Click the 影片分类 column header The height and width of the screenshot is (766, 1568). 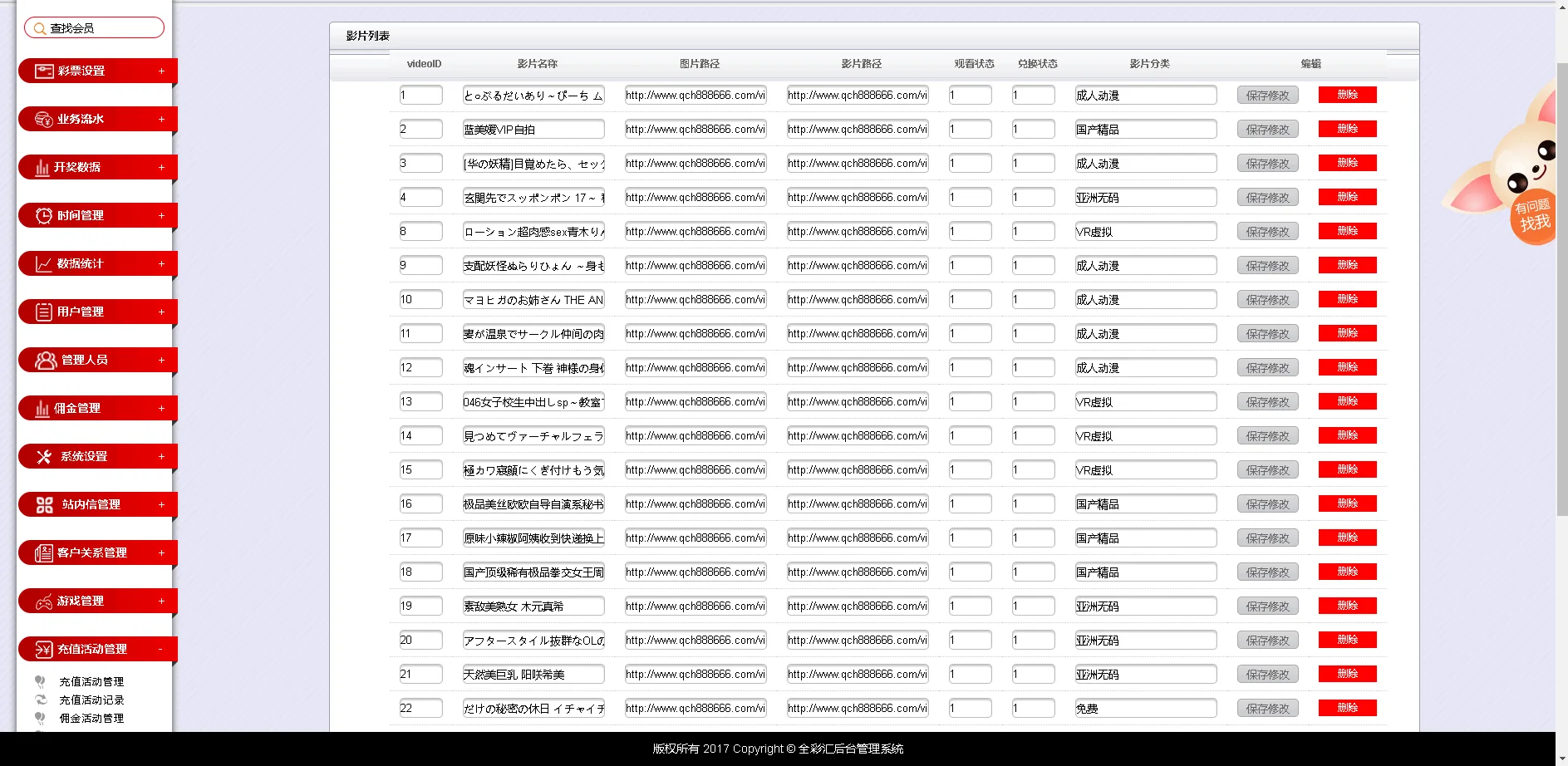[1149, 64]
